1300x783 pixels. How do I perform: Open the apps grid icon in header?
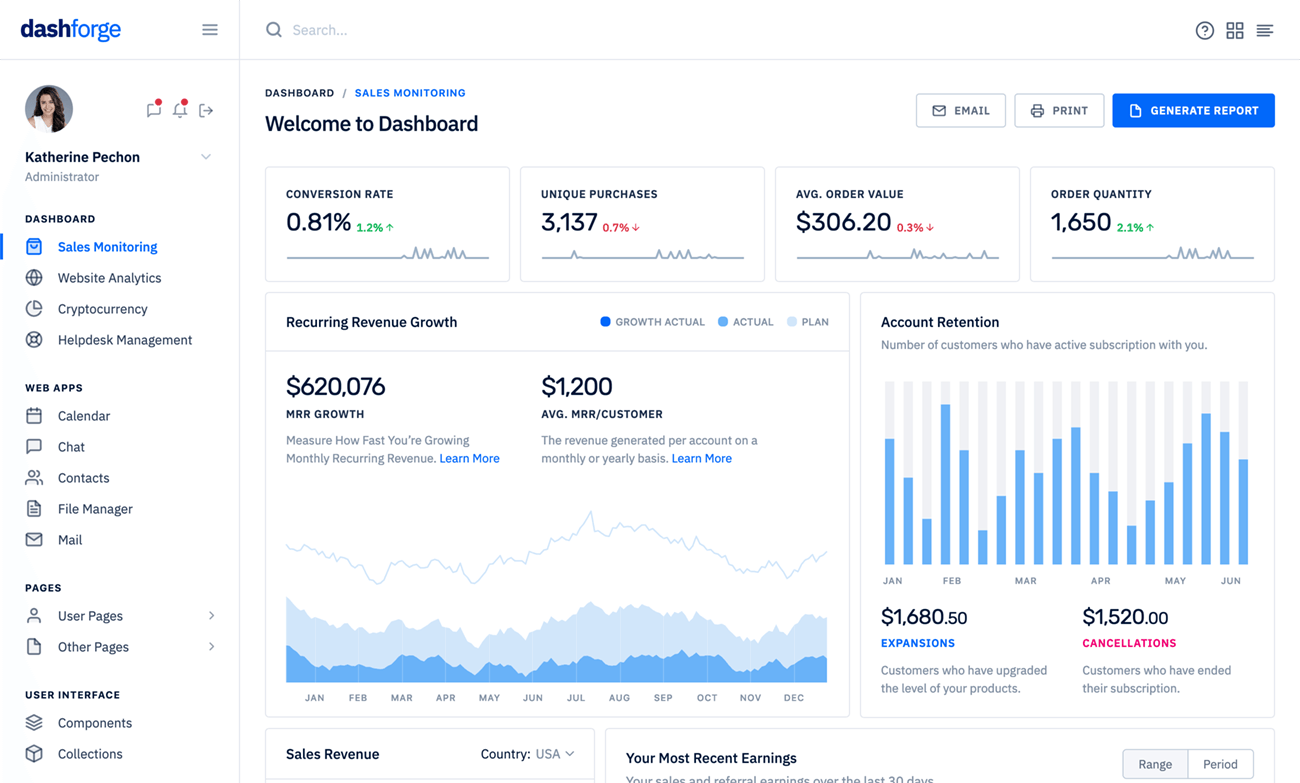pos(1235,31)
